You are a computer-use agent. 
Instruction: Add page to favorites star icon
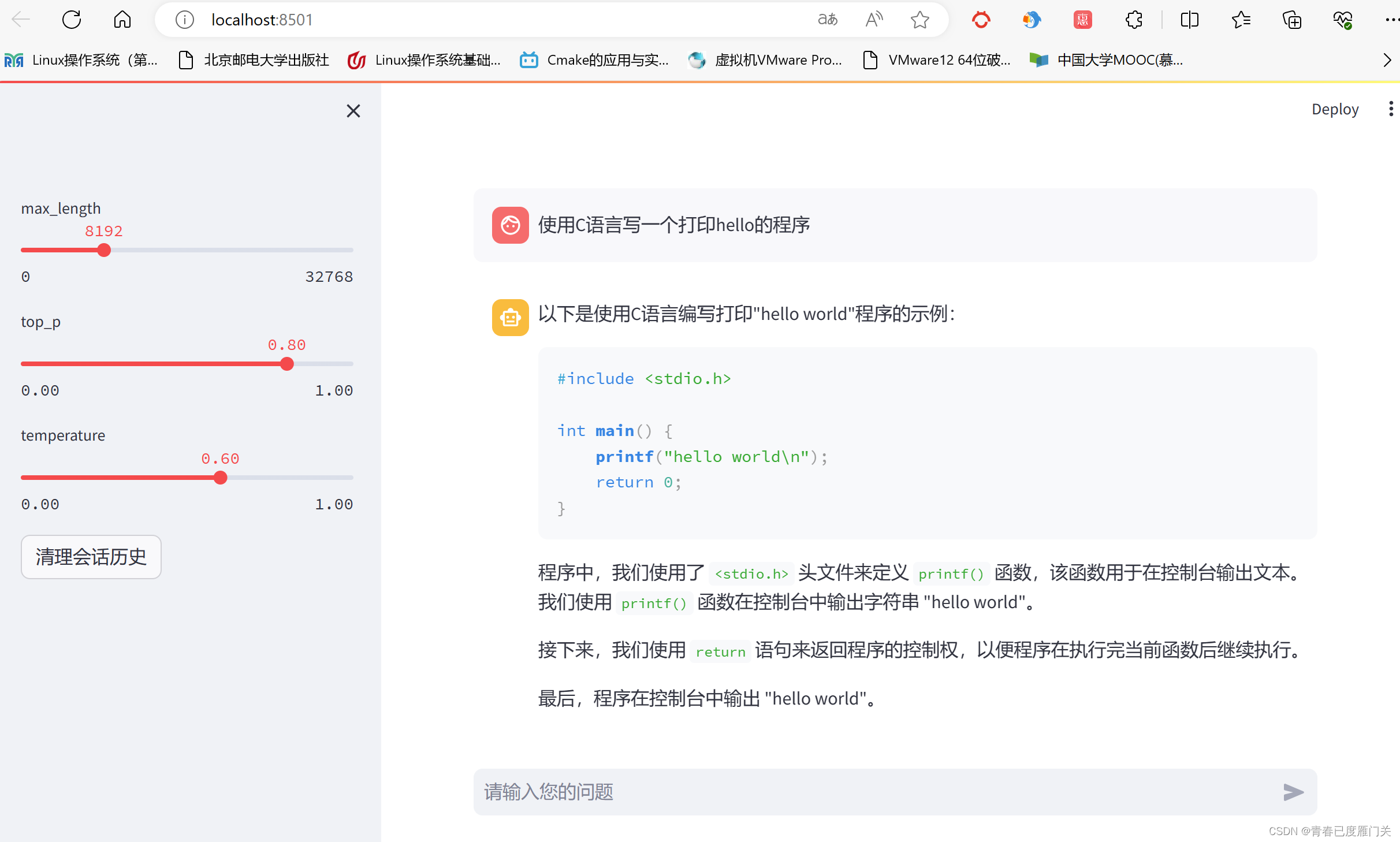(919, 20)
